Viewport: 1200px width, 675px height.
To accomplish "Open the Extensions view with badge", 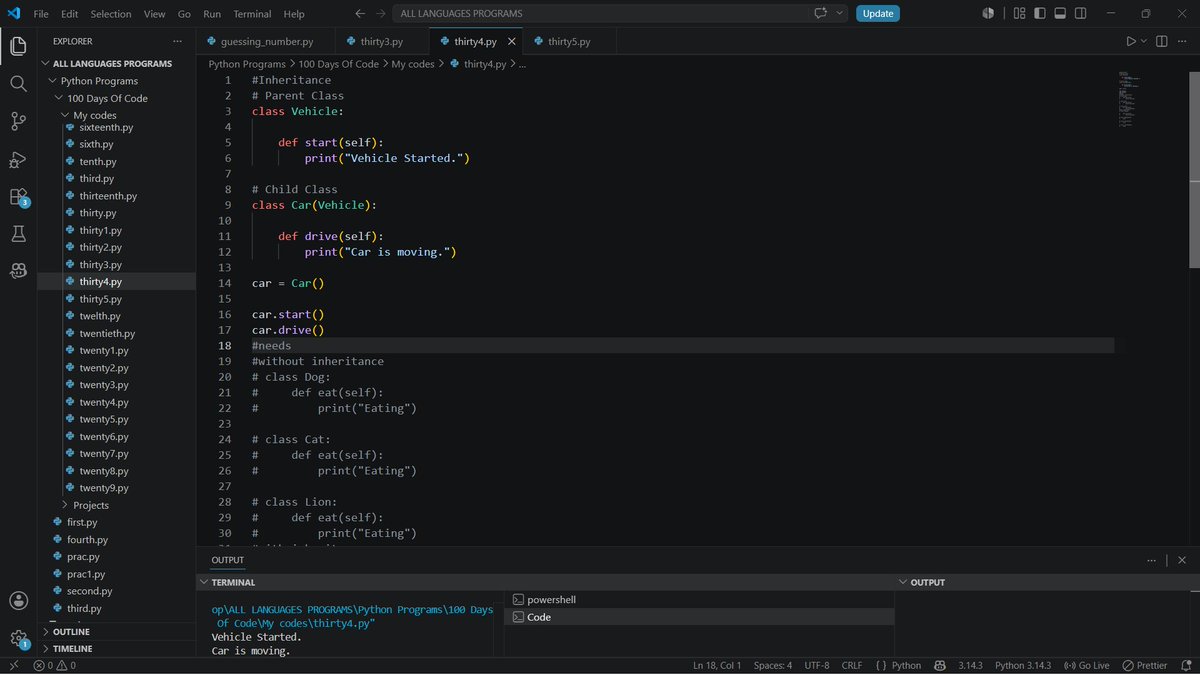I will click(x=18, y=197).
